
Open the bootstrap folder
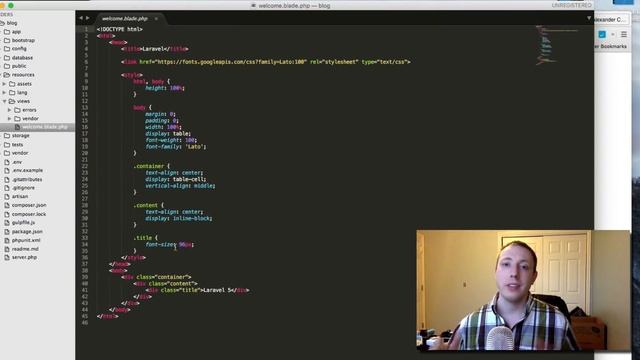click(23, 40)
